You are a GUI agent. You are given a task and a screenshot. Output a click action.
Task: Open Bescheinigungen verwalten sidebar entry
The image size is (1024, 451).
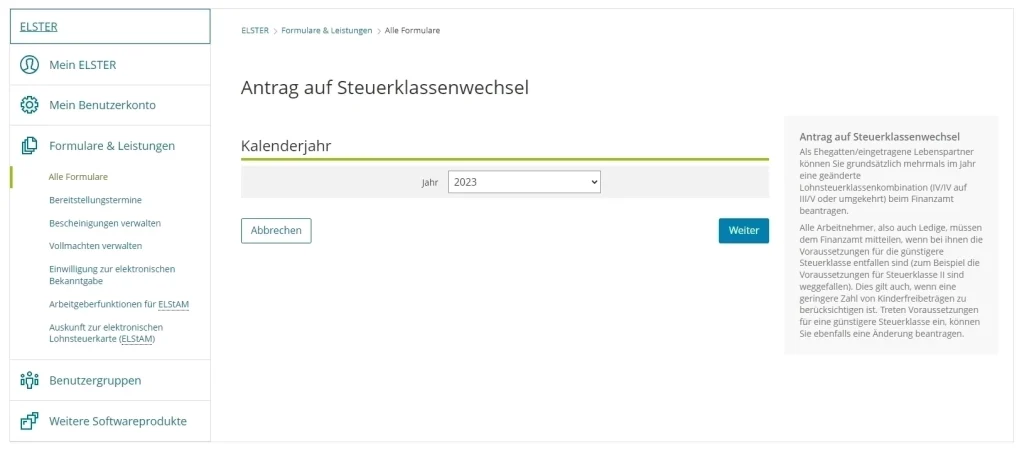coord(105,223)
